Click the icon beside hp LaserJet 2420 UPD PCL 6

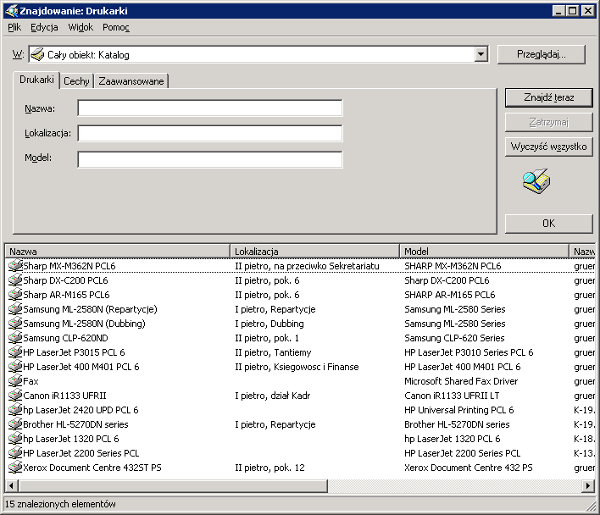(x=15, y=410)
